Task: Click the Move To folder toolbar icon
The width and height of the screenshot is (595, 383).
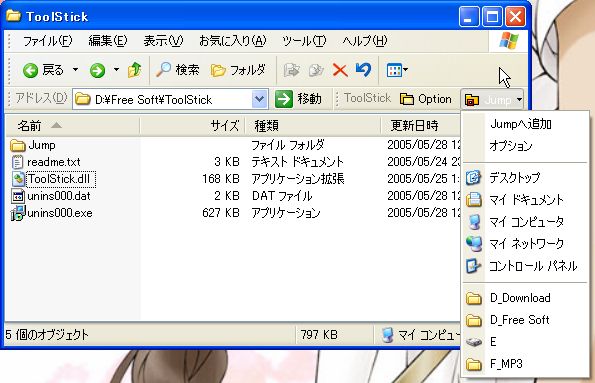Action: click(x=291, y=70)
